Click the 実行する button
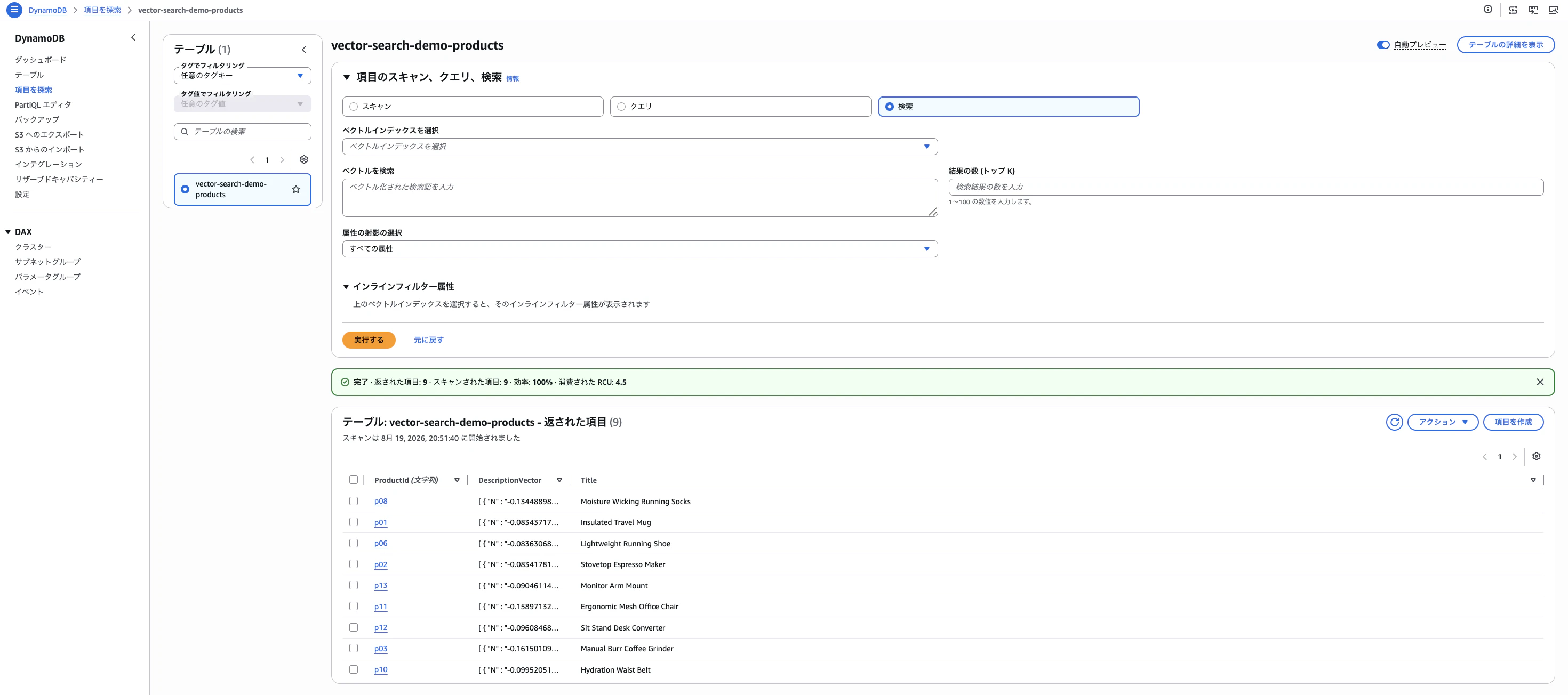Screen dimensions: 1568x695 click(369, 340)
